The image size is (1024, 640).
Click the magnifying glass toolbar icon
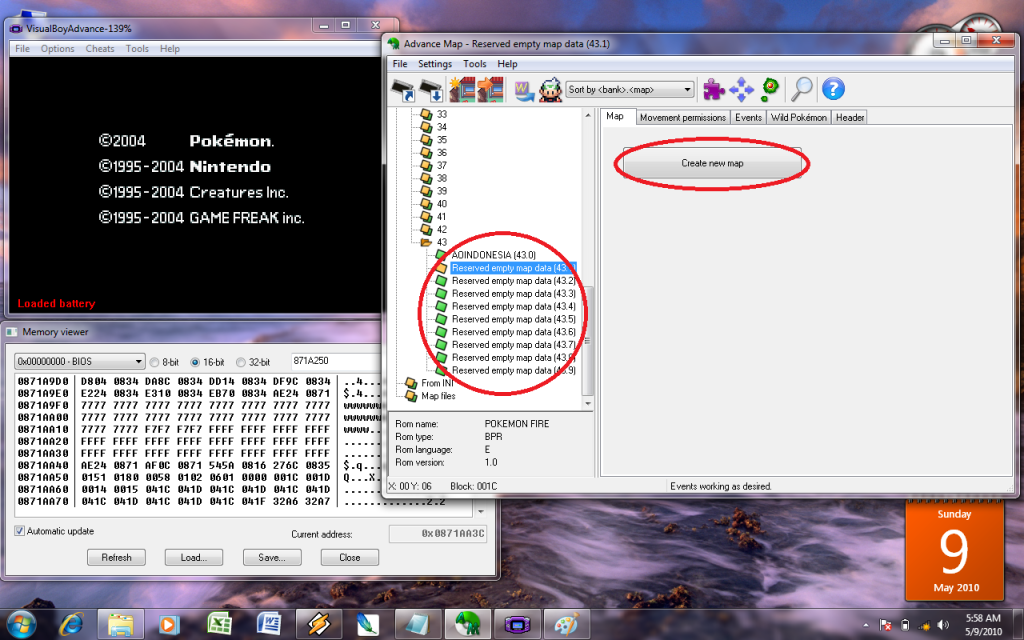click(802, 89)
